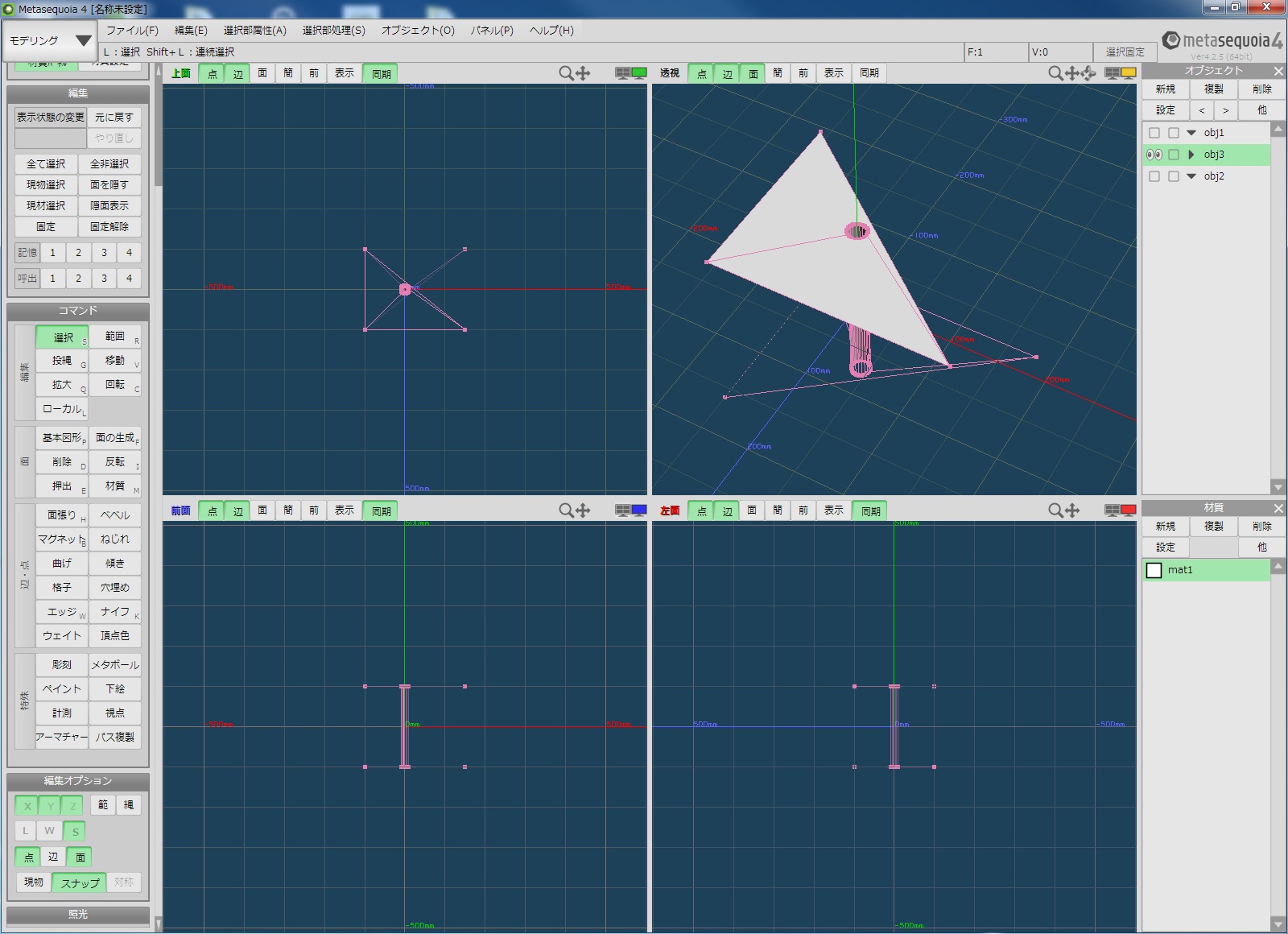Screen dimensions: 1288x934
Task: Select the 拡大 (Scale) tool
Action: (62, 385)
